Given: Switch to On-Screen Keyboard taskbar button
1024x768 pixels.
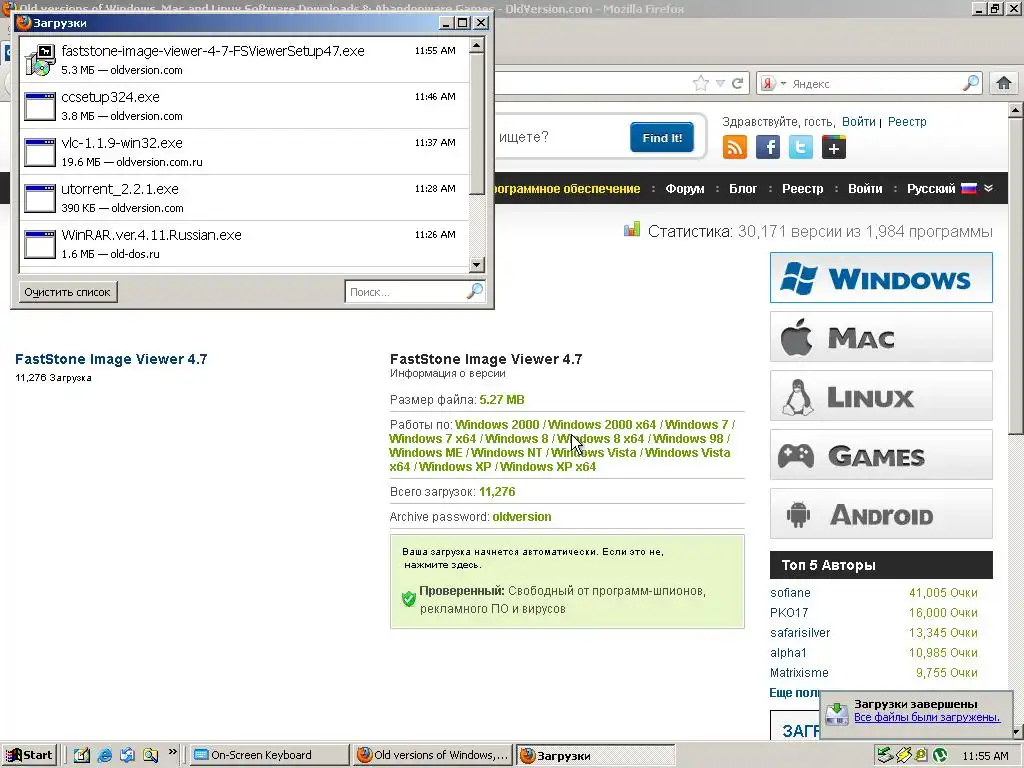Looking at the screenshot, I should pyautogui.click(x=270, y=755).
